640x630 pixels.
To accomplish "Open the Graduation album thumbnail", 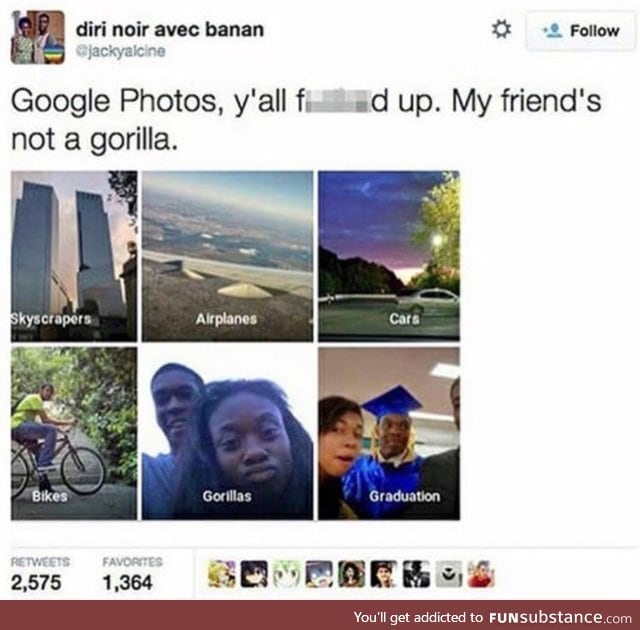I will [x=389, y=433].
